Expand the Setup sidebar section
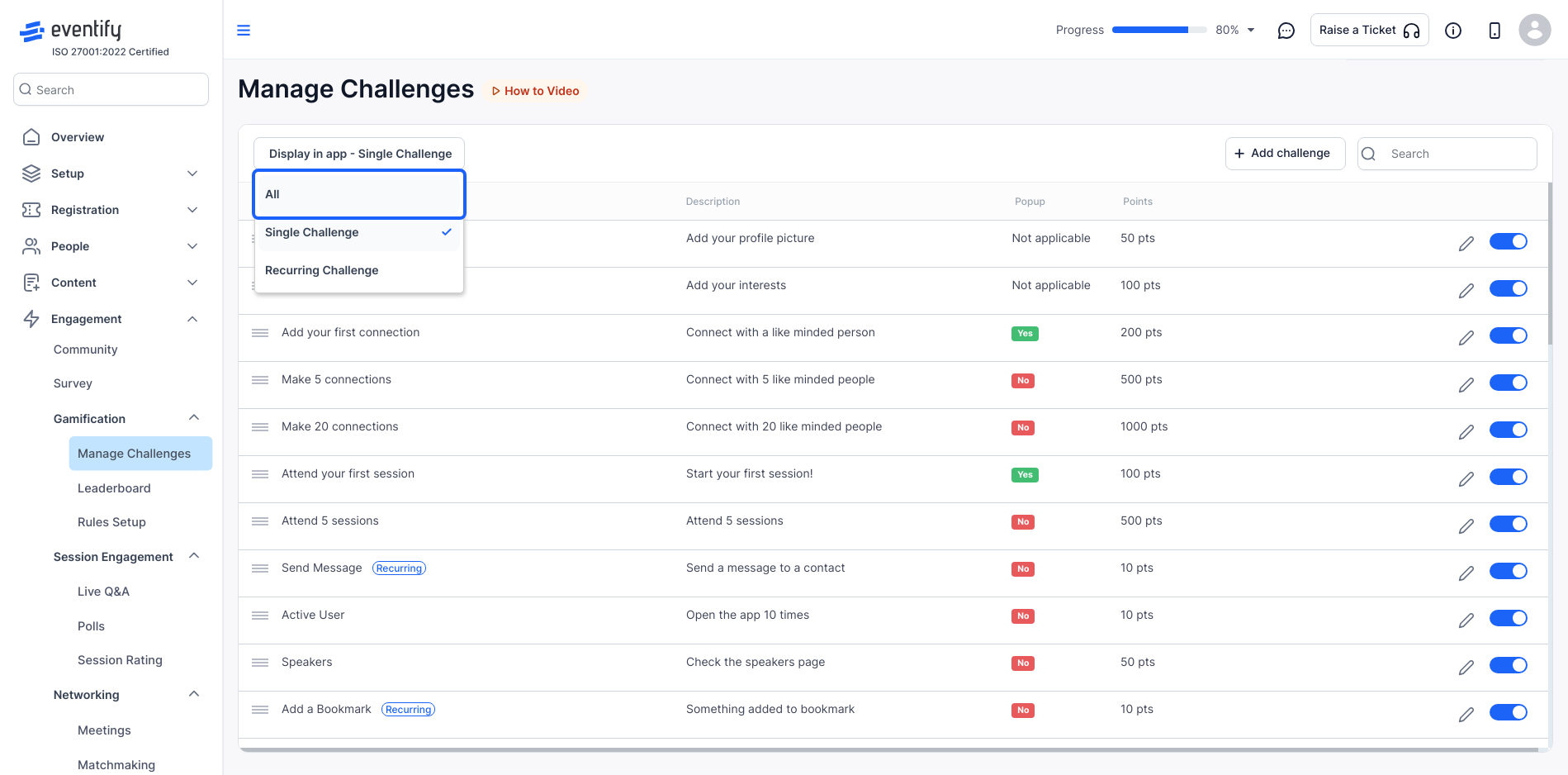This screenshot has height=775, width=1568. (192, 174)
